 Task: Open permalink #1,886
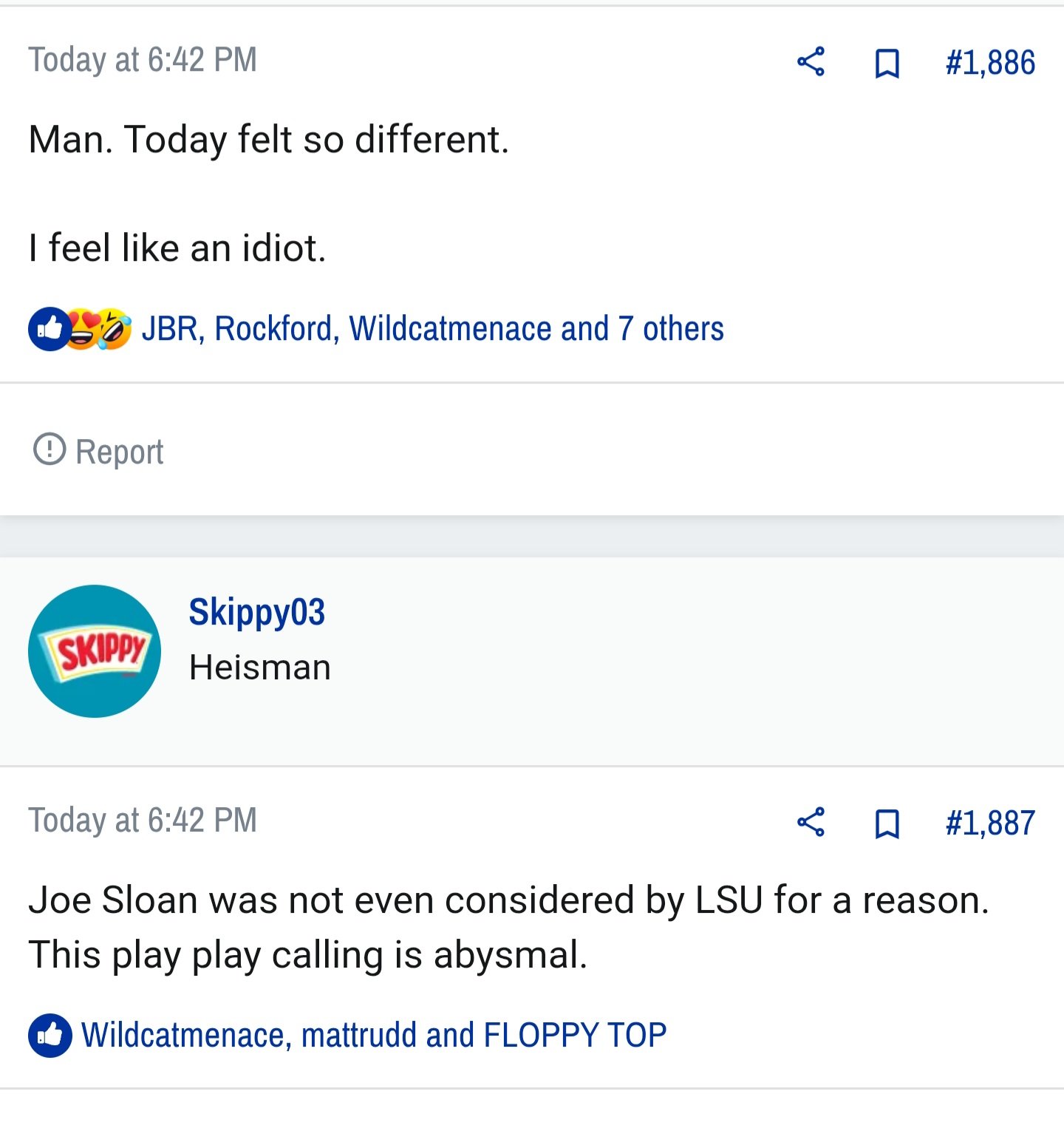990,63
